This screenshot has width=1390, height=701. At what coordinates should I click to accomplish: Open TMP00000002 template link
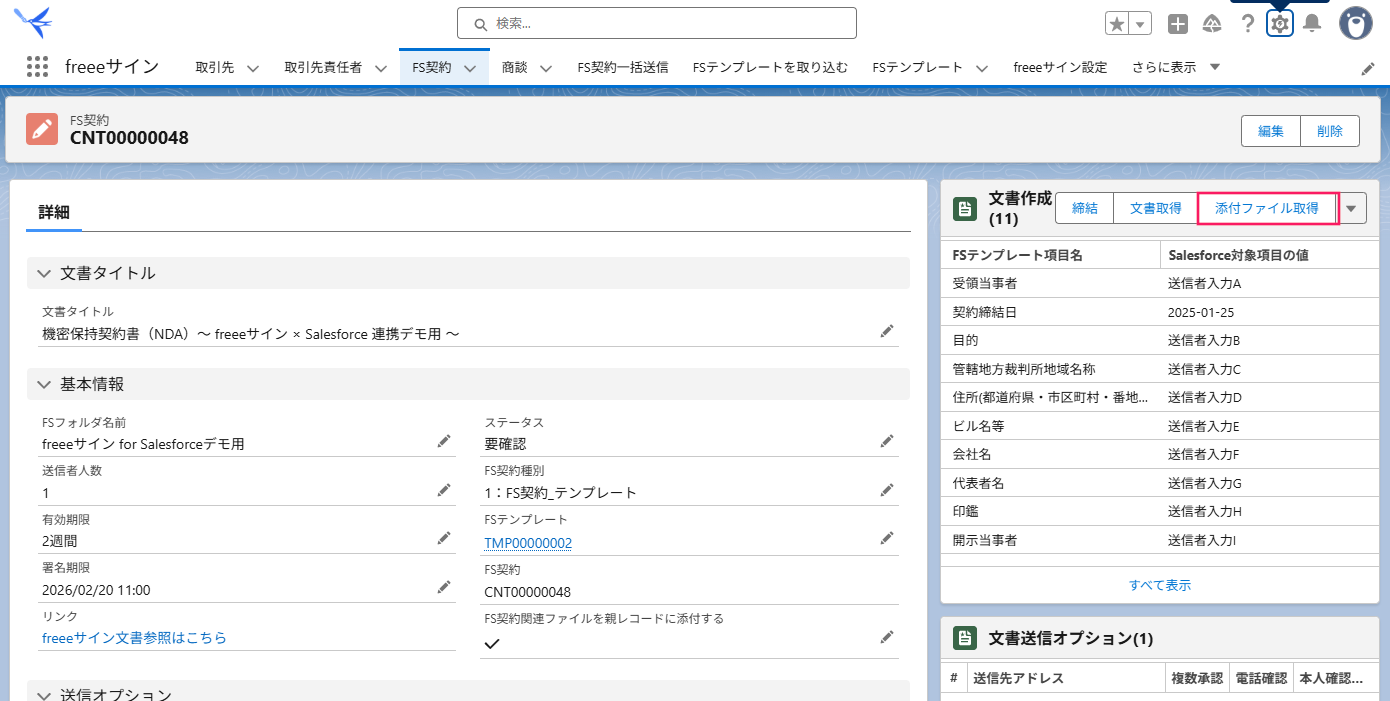click(x=528, y=543)
